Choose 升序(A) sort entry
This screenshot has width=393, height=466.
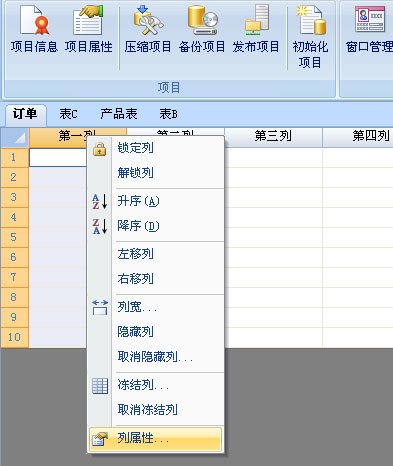pos(156,201)
